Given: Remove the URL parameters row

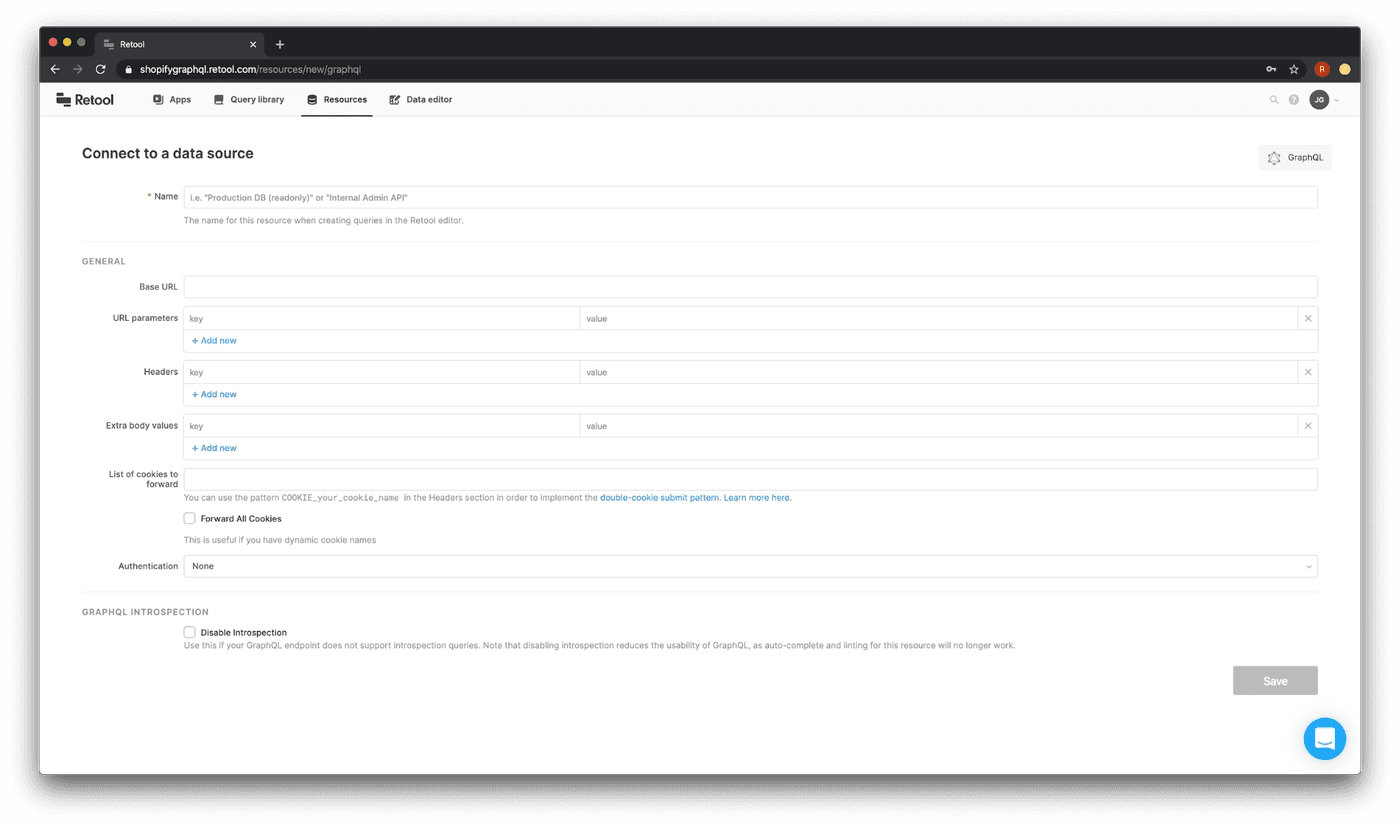Looking at the screenshot, I should pyautogui.click(x=1307, y=318).
